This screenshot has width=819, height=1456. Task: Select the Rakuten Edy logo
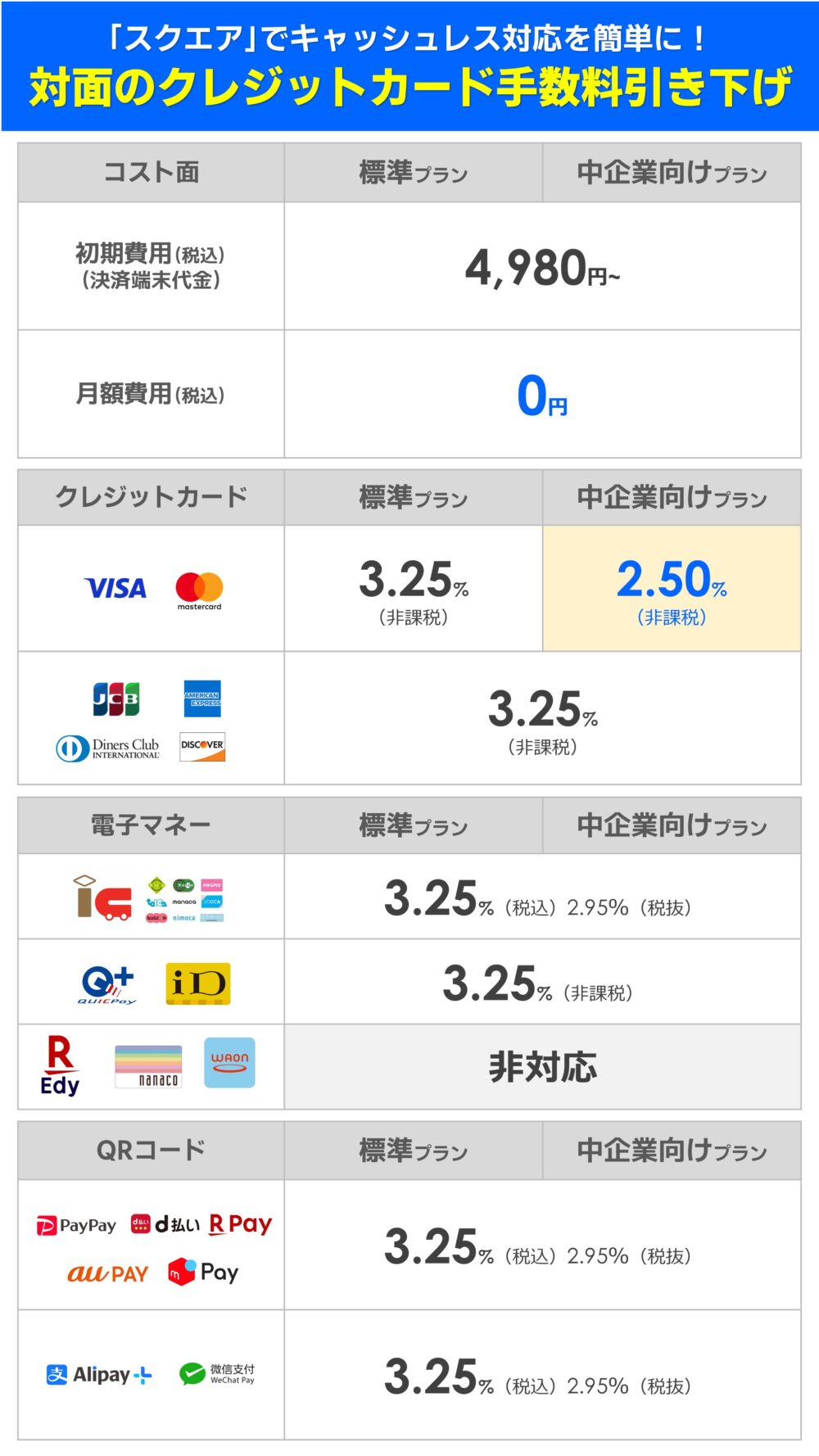(60, 1065)
